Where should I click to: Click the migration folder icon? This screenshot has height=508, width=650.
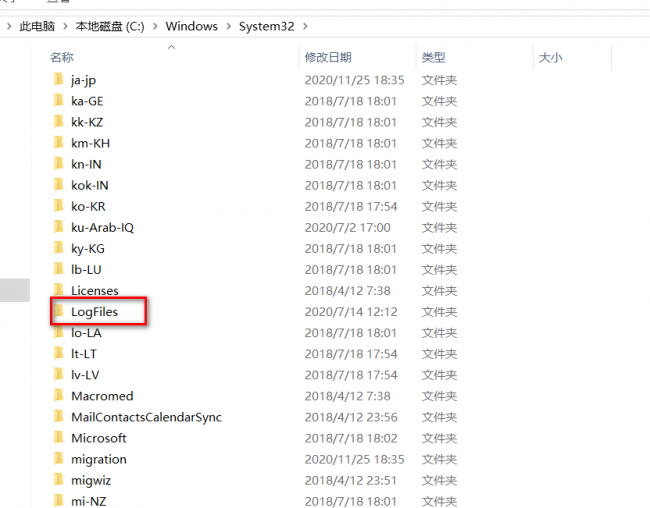point(59,459)
